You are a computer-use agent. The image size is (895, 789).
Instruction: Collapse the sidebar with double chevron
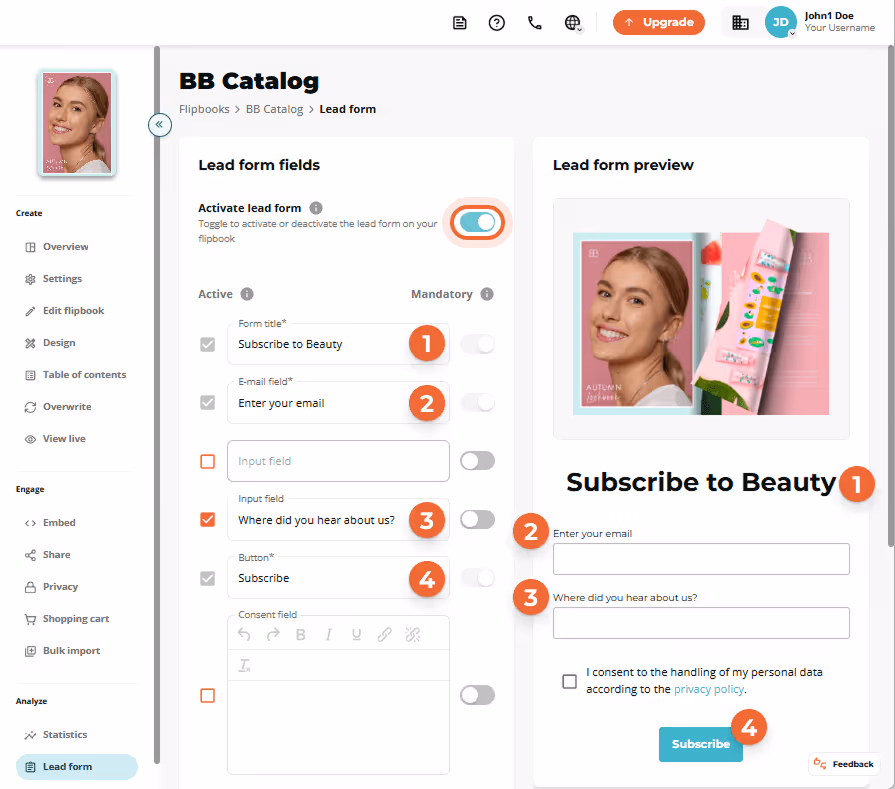pos(160,124)
